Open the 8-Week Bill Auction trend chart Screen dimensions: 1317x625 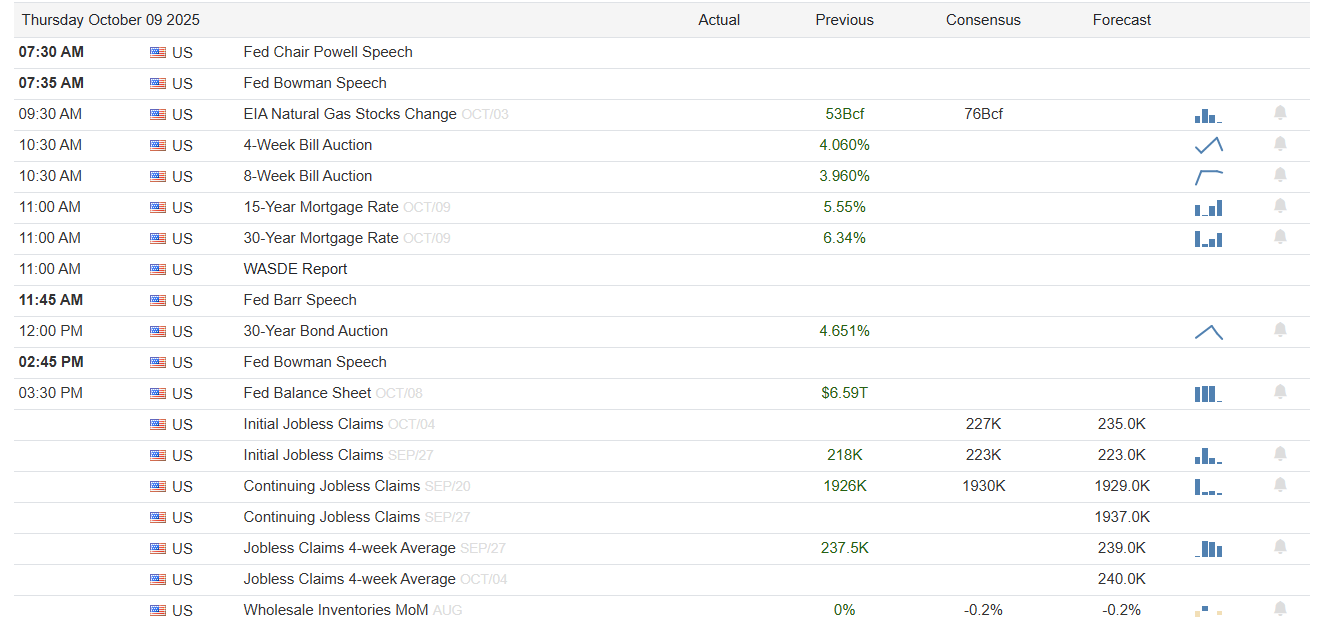click(1208, 177)
